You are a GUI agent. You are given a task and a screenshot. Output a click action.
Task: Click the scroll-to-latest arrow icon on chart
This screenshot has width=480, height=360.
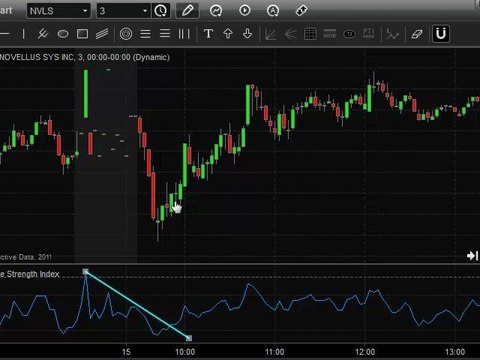click(x=473, y=256)
